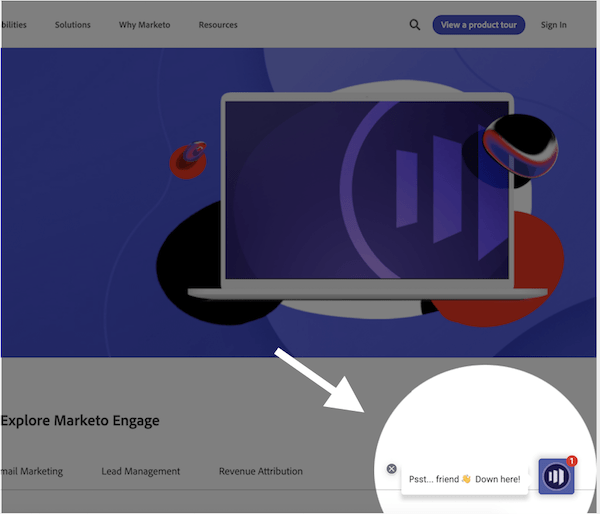Select the Lead Management tab

coord(140,471)
